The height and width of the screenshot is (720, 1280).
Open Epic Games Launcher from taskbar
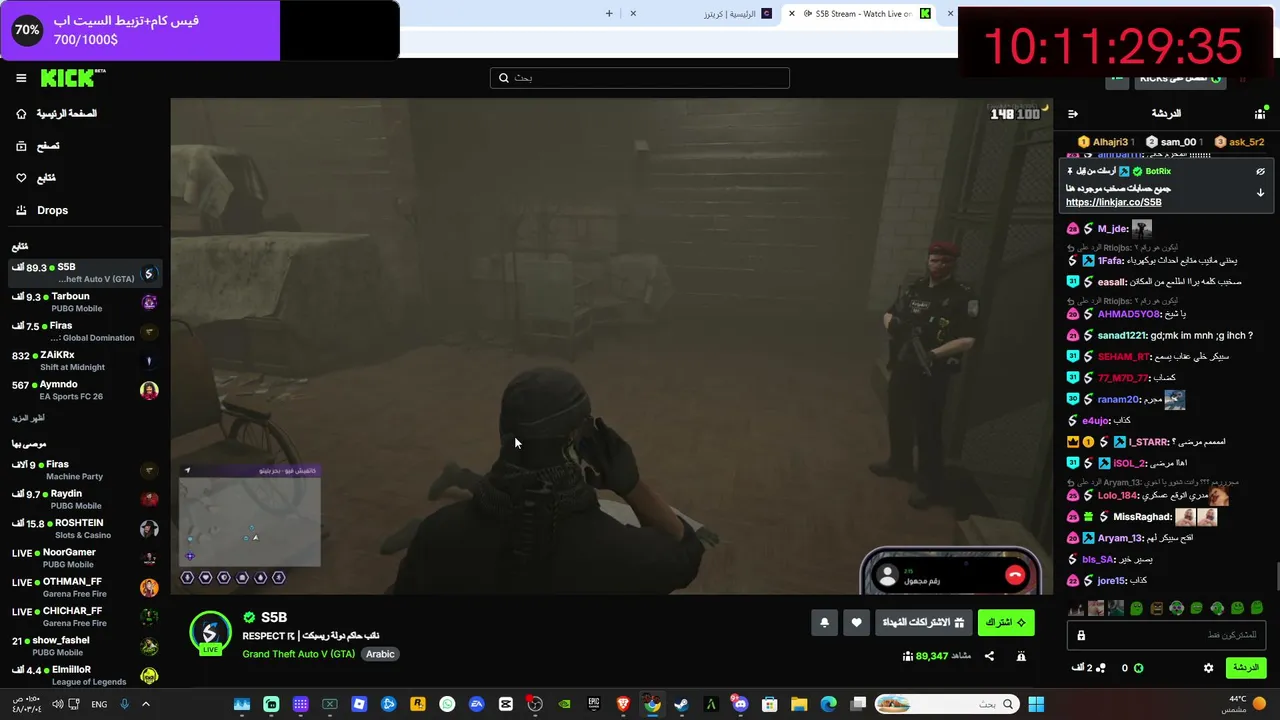pos(594,704)
